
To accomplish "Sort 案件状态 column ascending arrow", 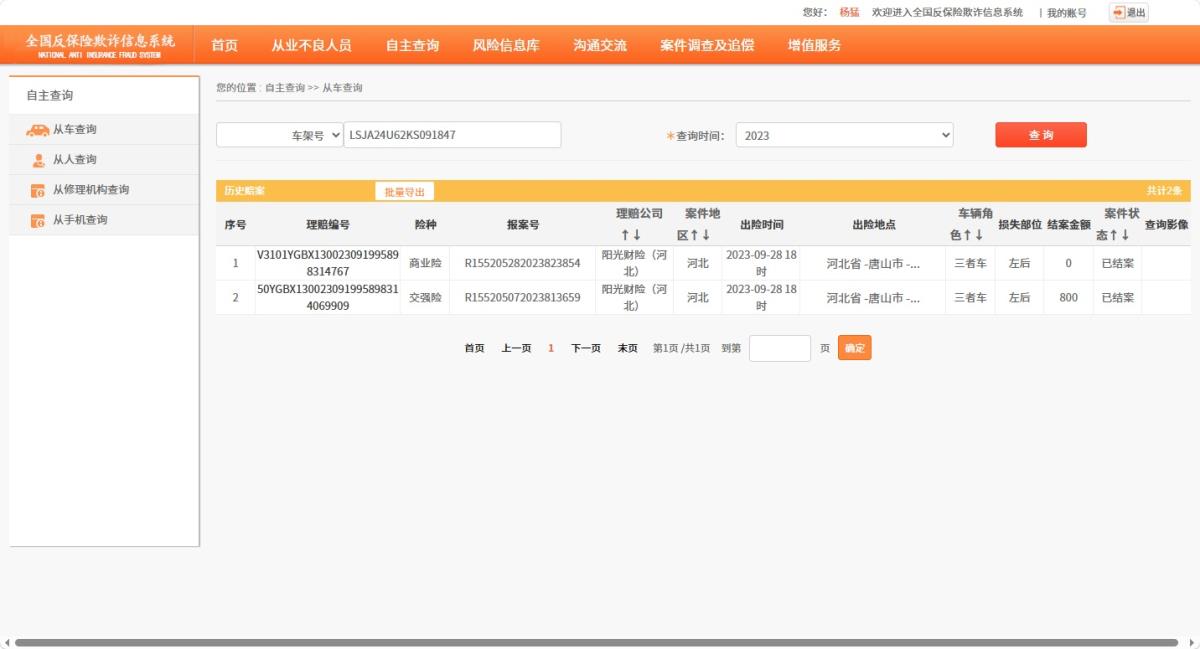I will (1113, 235).
